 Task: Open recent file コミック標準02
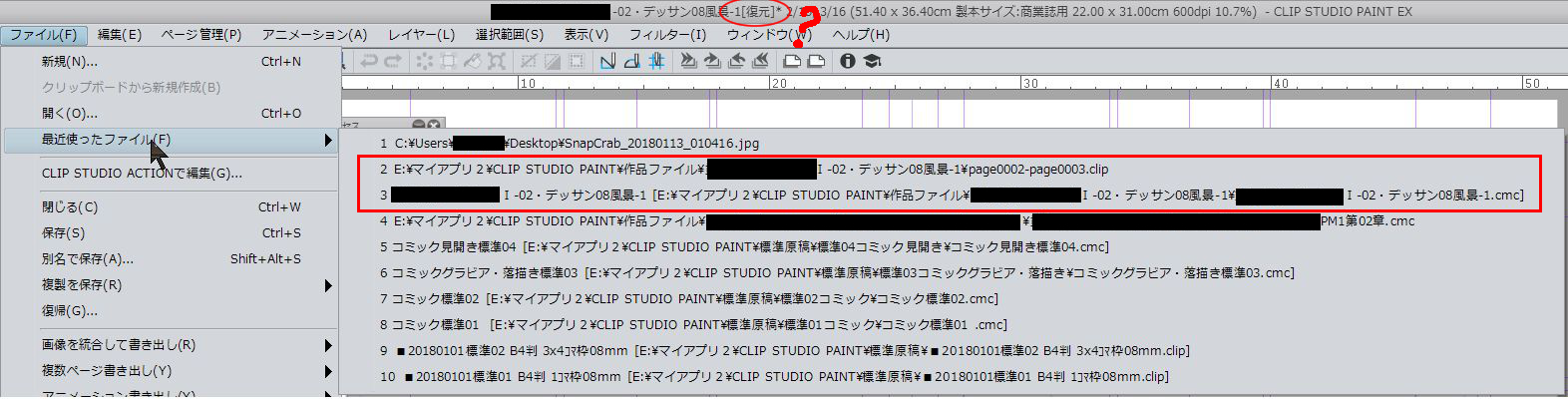pyautogui.click(x=951, y=299)
